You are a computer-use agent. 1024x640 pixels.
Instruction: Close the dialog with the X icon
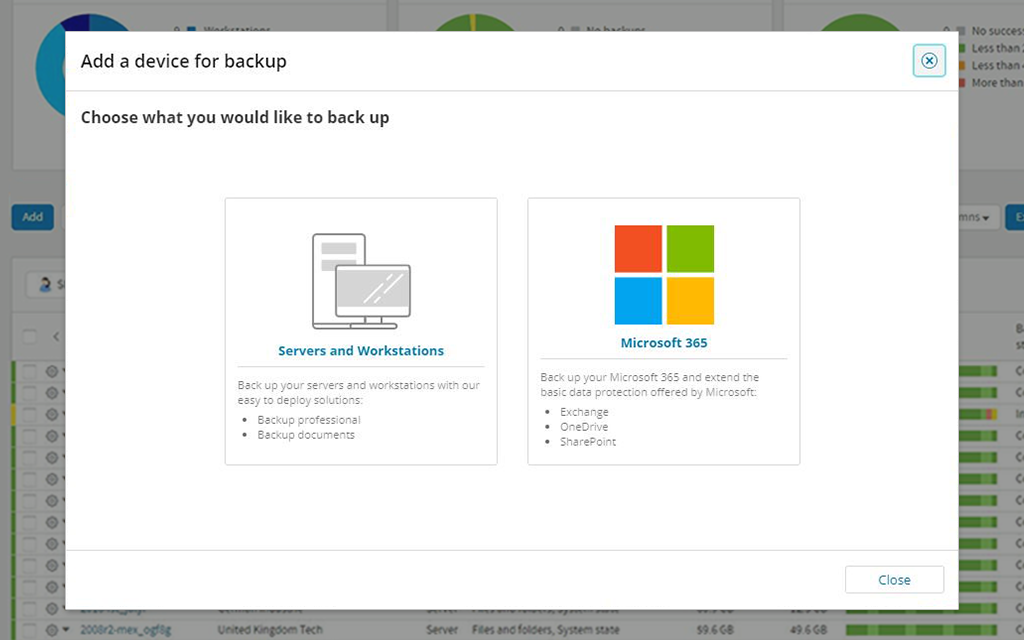coord(929,61)
